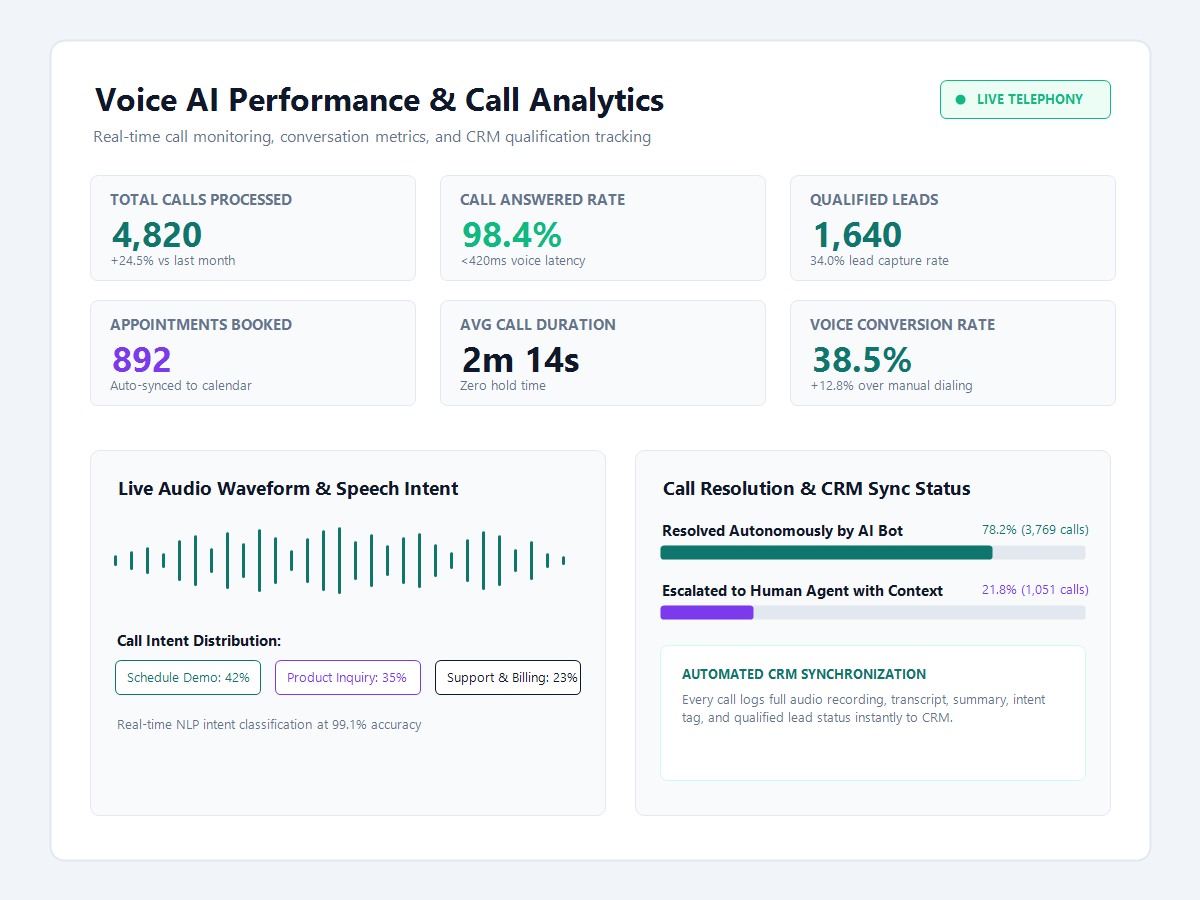Open the Call Answered Rate card
Viewport: 1200px width, 900px height.
click(x=603, y=228)
